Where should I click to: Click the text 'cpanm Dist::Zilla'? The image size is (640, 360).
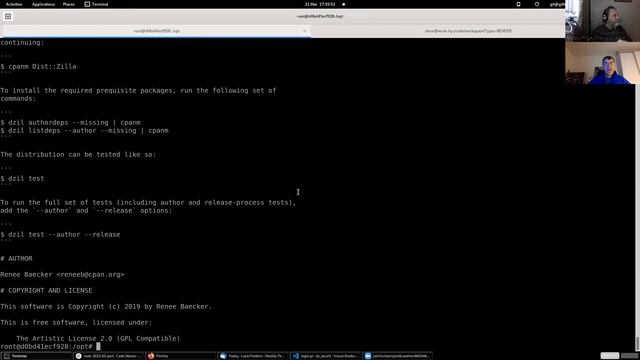click(x=42, y=67)
